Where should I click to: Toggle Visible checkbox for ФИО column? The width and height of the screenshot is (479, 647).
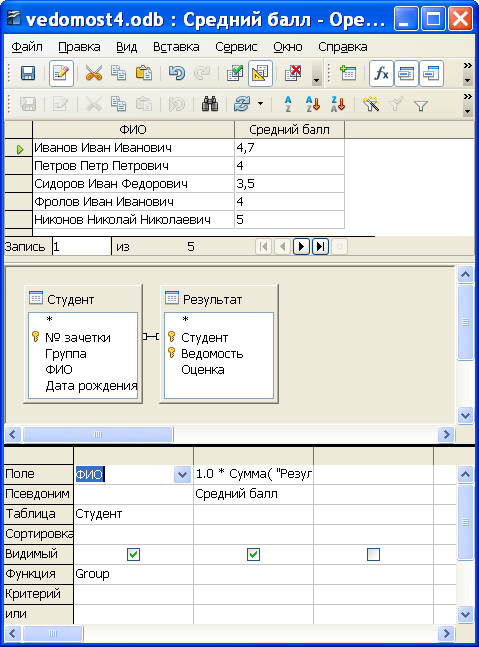click(x=133, y=554)
